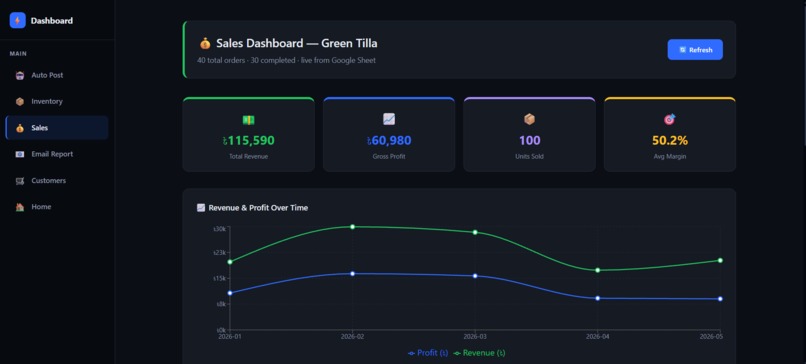Click the Revenue data point for 2026-01

[230, 262]
